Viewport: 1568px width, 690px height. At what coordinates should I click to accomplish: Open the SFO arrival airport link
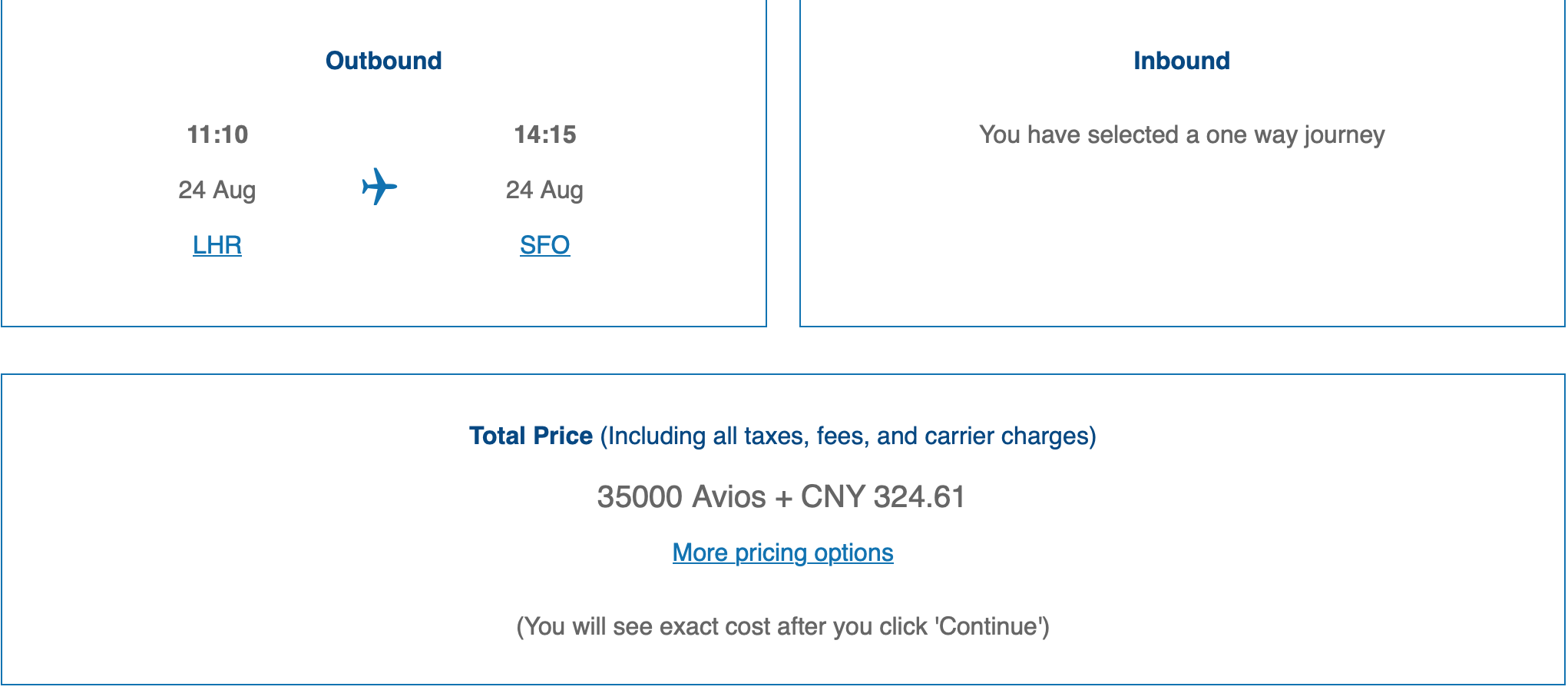(544, 245)
